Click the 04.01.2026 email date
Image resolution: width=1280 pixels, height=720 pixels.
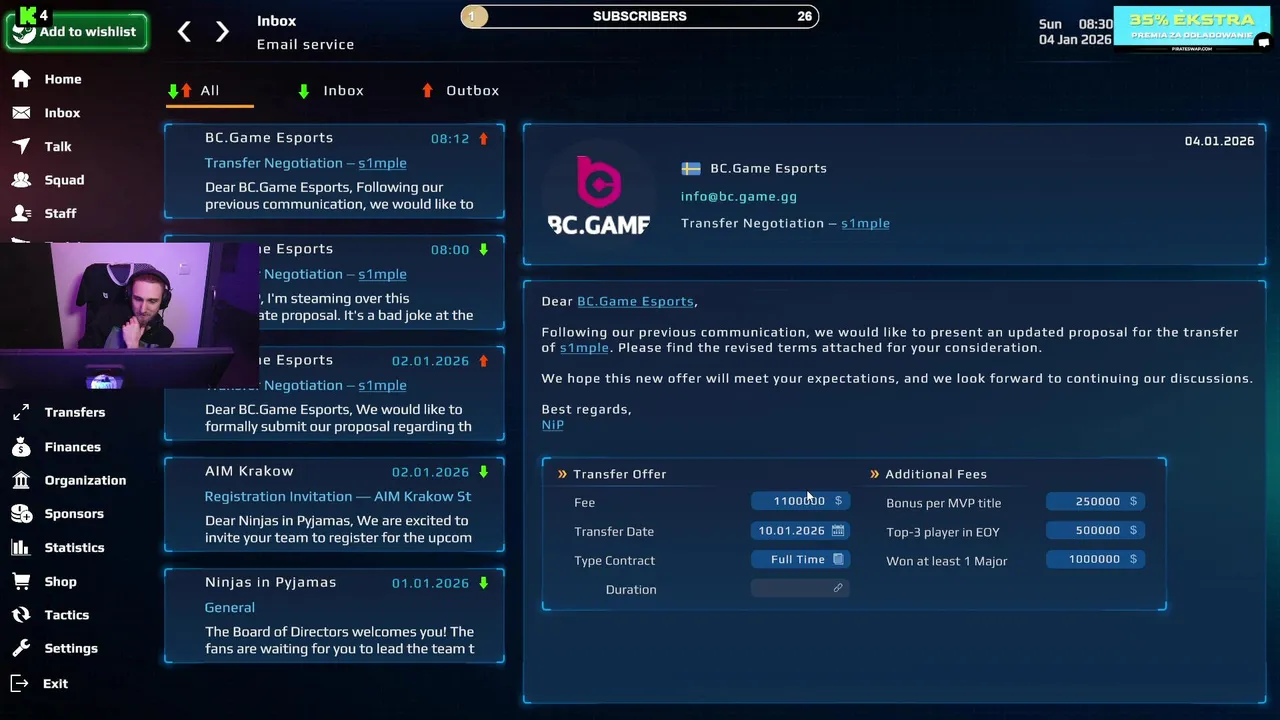(x=1219, y=141)
